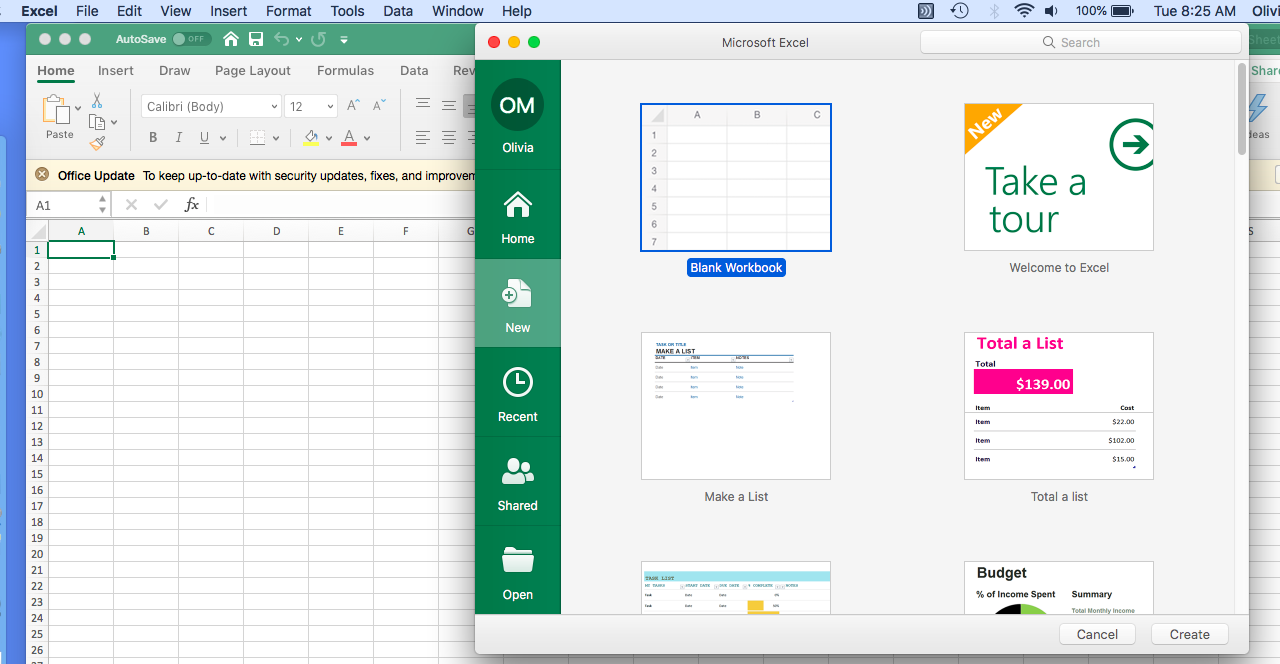Open the Formulas ribbon tab
The height and width of the screenshot is (664, 1280).
[345, 71]
